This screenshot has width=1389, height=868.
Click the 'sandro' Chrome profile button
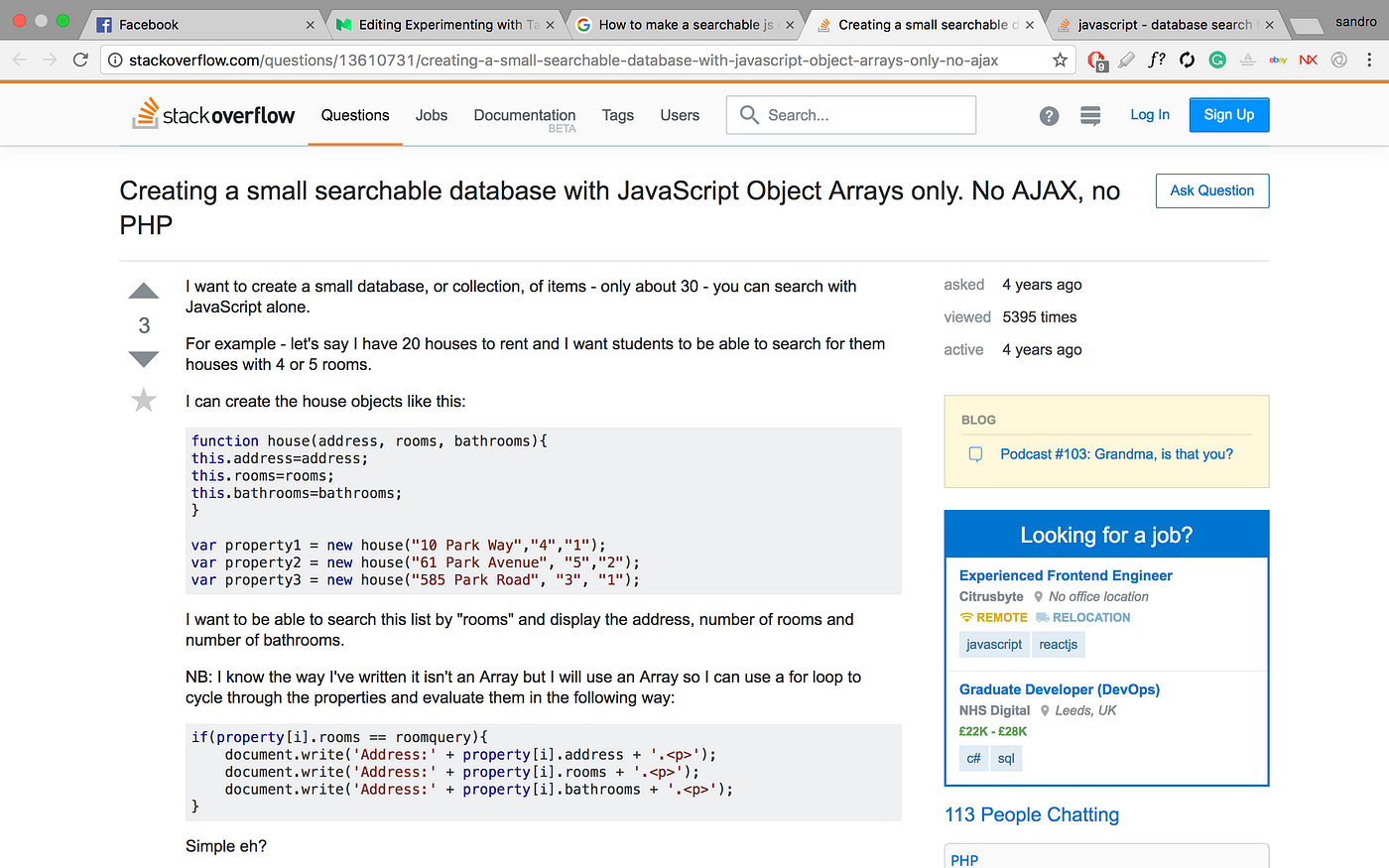[1355, 22]
